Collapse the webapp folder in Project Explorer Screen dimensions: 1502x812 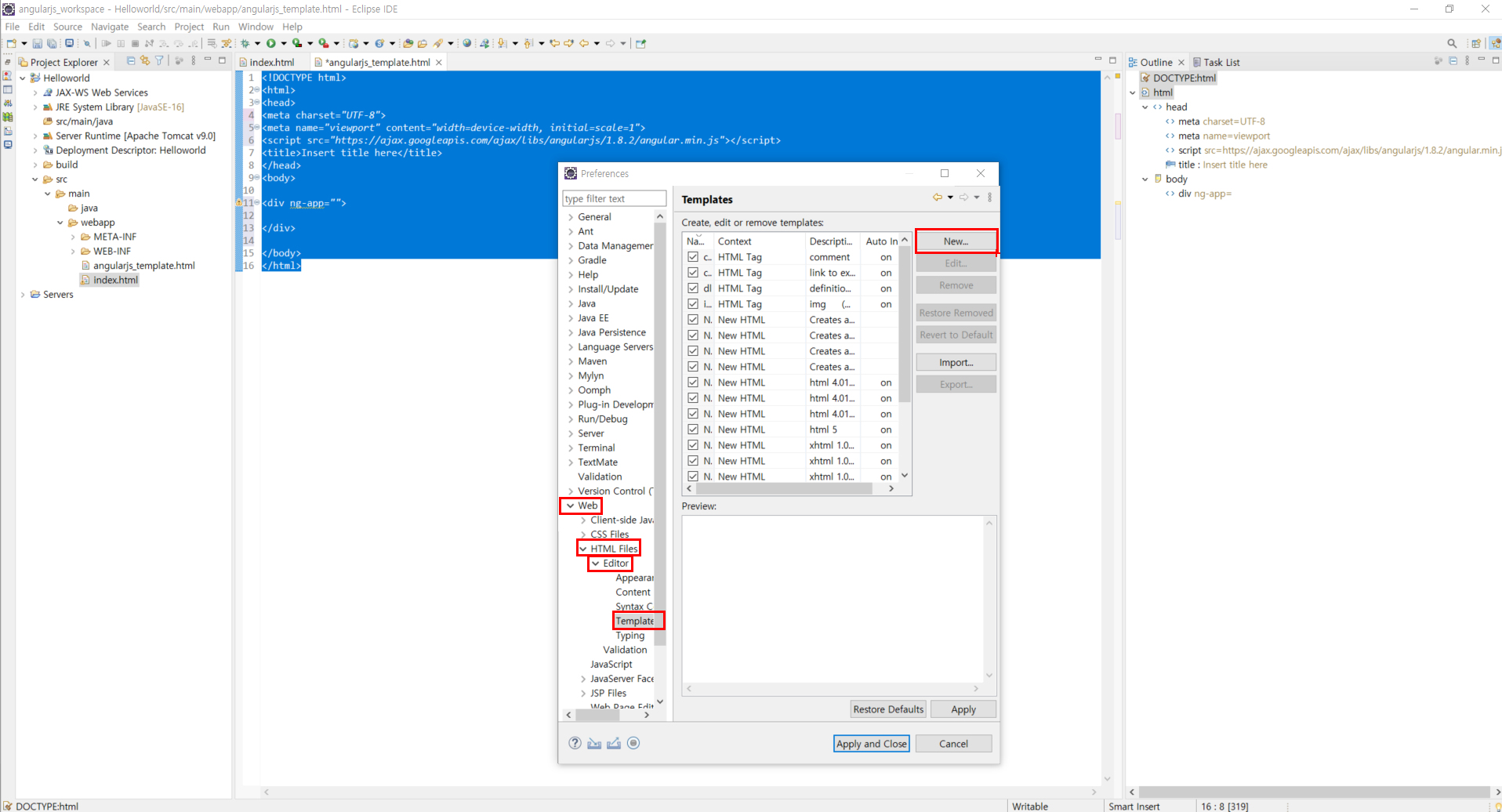click(60, 223)
